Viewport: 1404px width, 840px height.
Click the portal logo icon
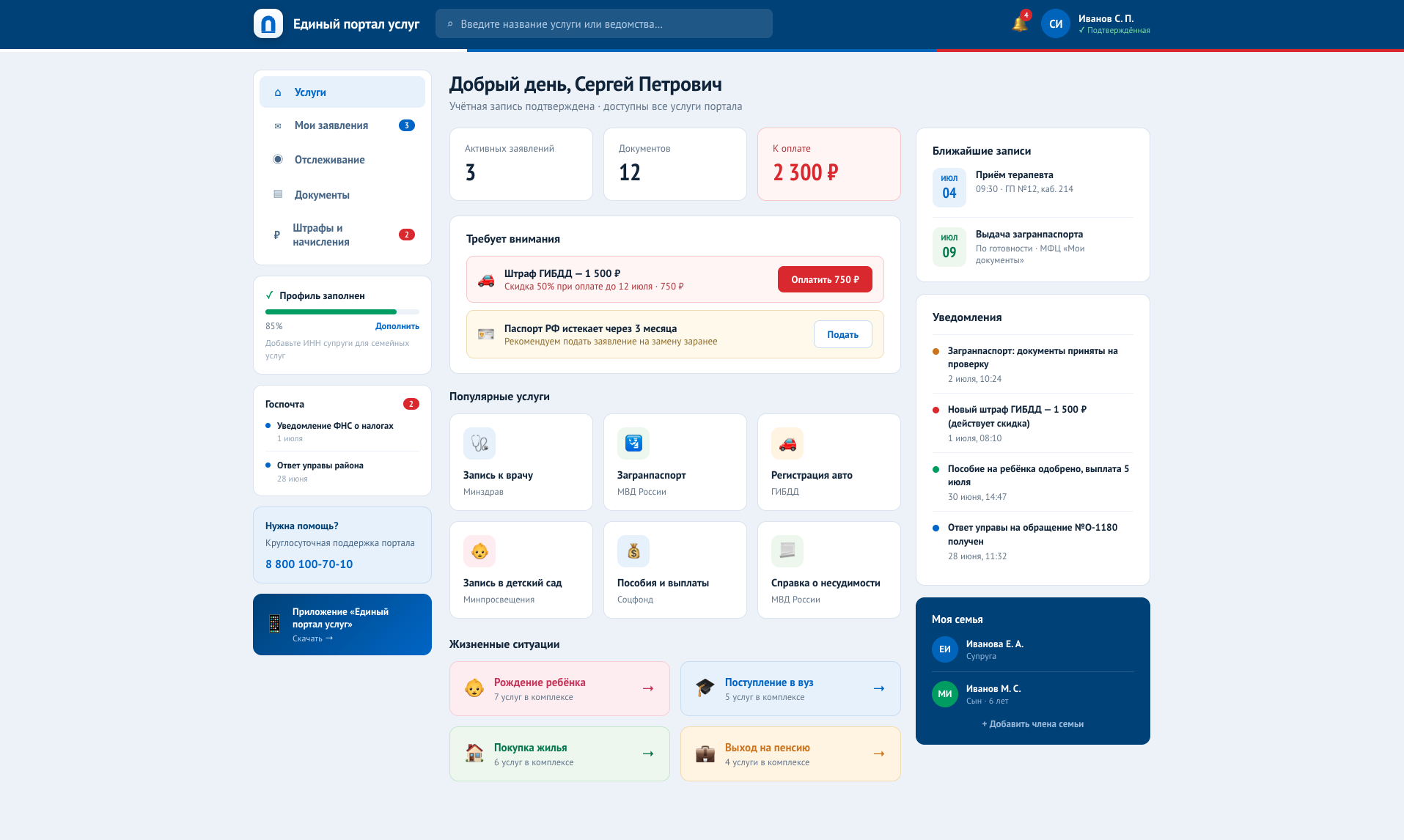(x=268, y=23)
